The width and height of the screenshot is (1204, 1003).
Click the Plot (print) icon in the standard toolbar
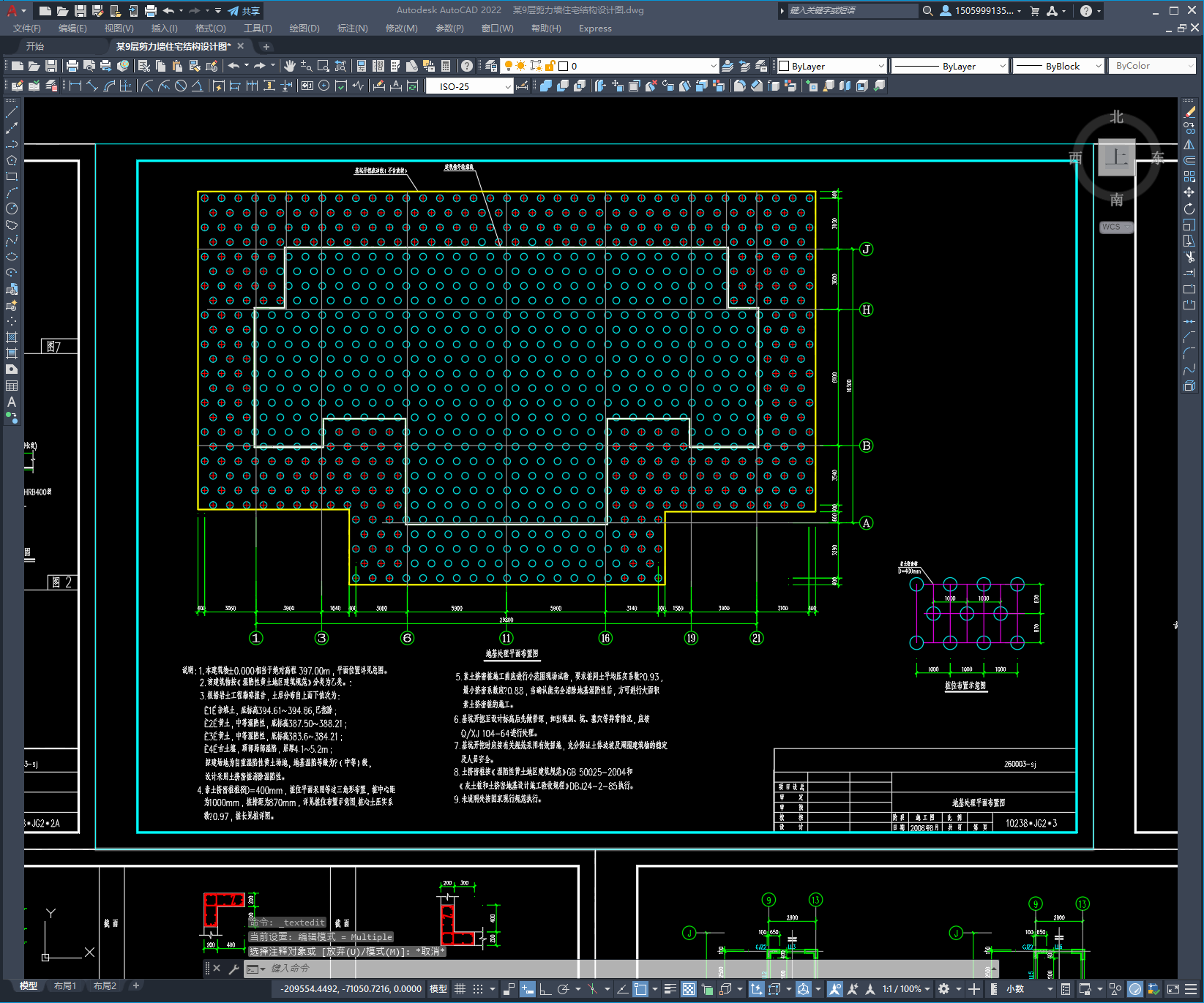[x=72, y=66]
